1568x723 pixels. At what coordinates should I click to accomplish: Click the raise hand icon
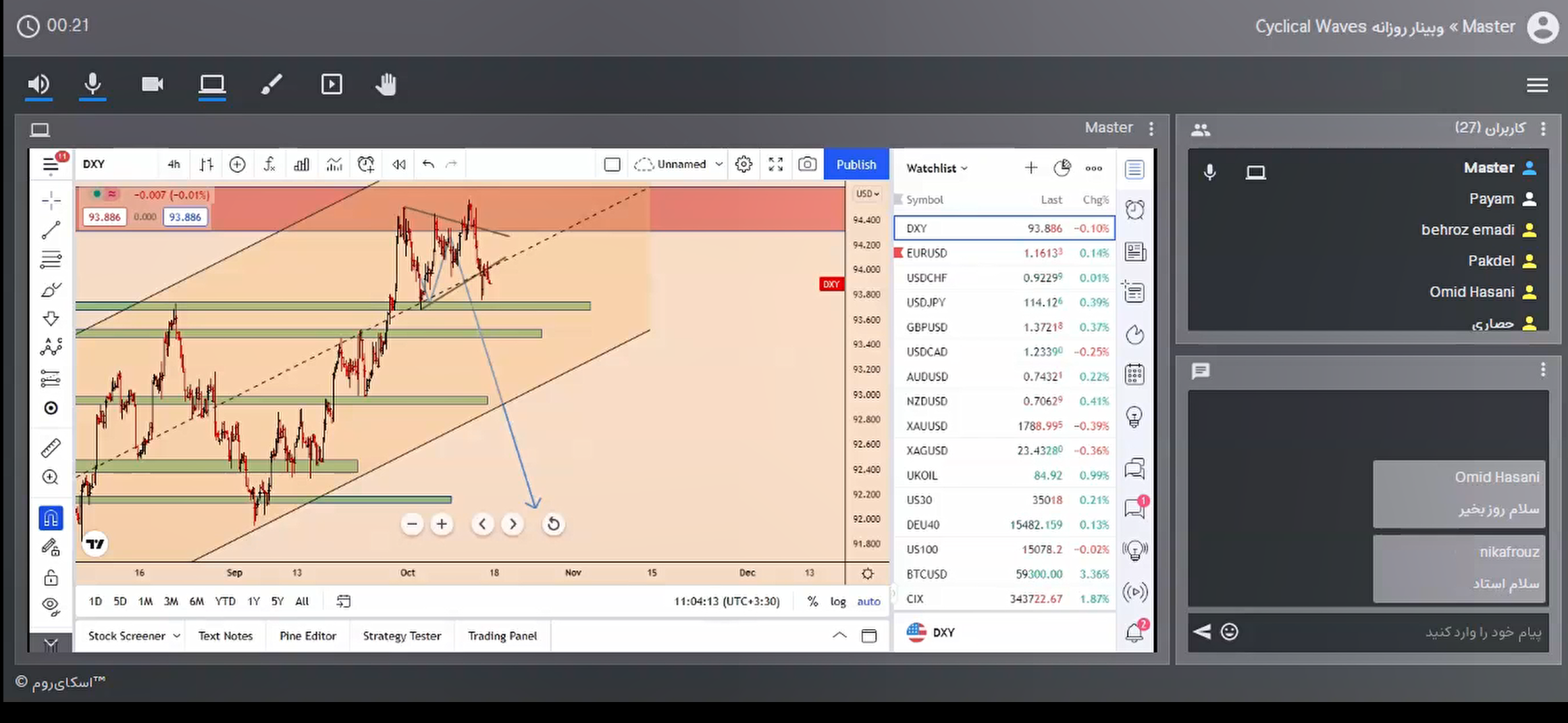click(x=386, y=84)
